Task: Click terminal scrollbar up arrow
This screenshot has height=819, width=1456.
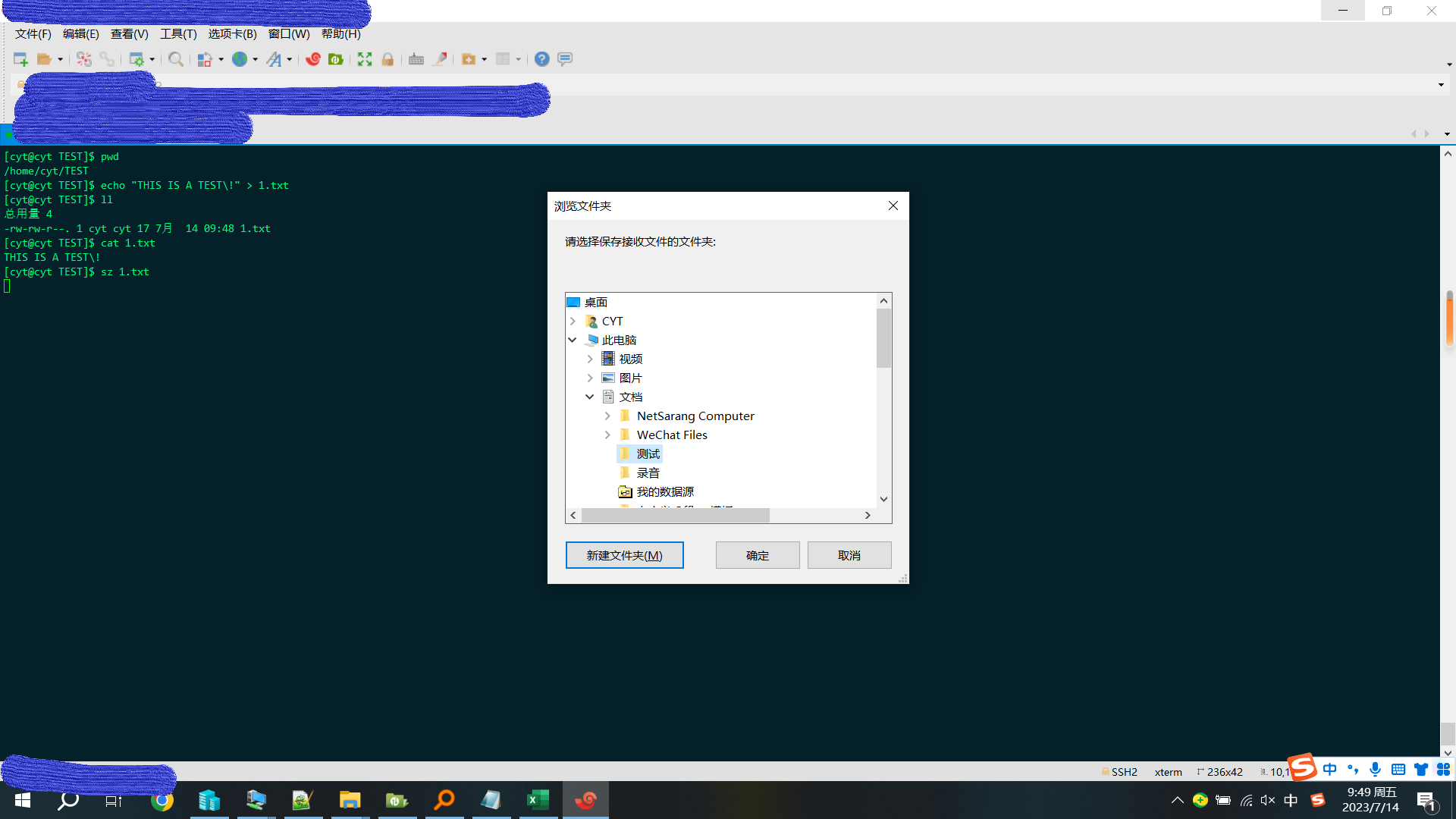Action: [x=1448, y=154]
